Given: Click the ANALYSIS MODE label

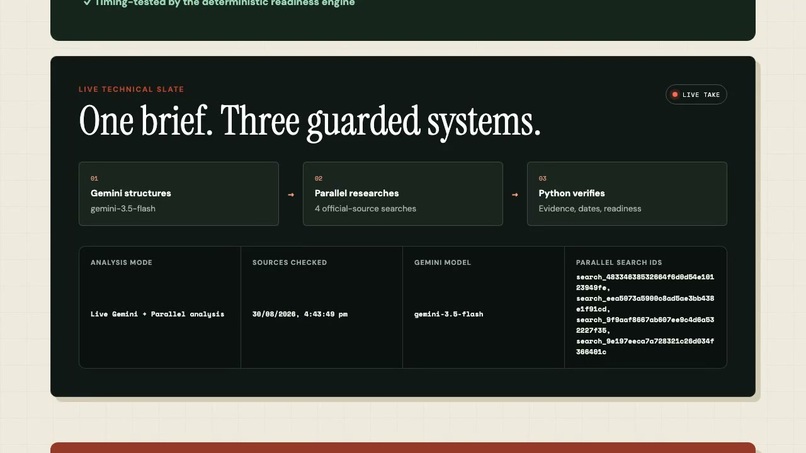Looking at the screenshot, I should click(121, 262).
